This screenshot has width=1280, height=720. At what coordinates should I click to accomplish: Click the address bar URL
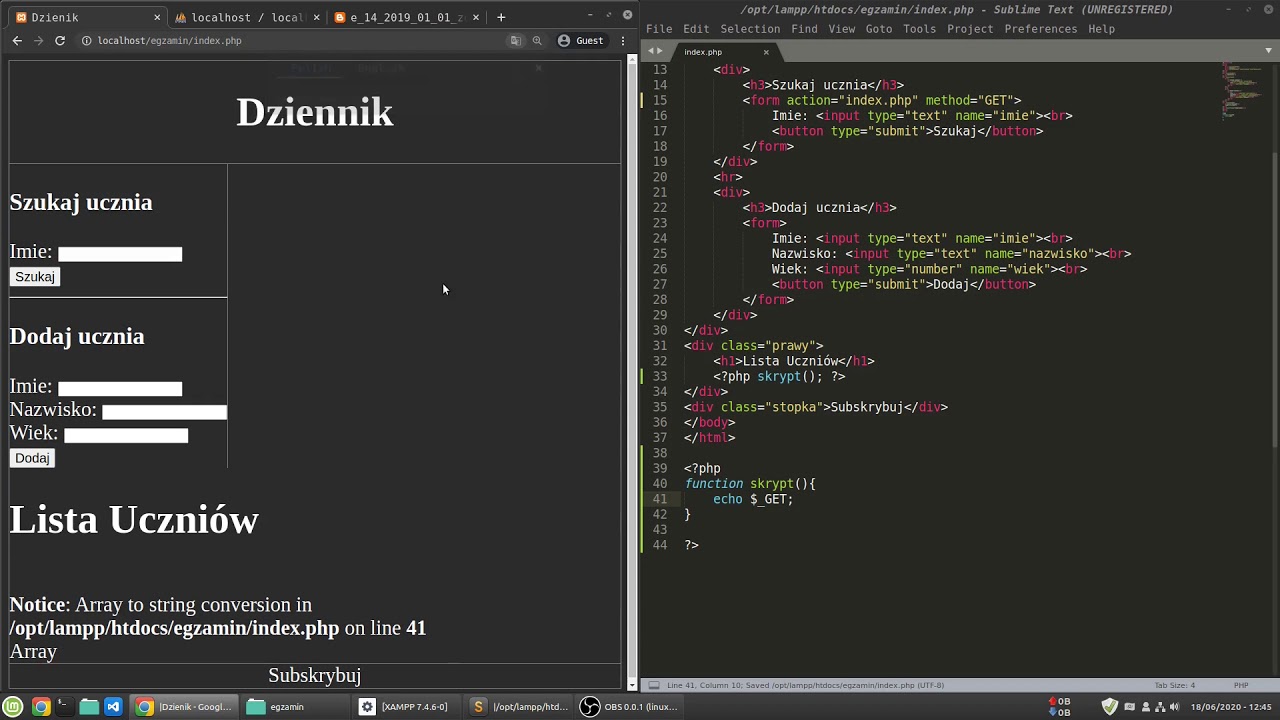[169, 41]
